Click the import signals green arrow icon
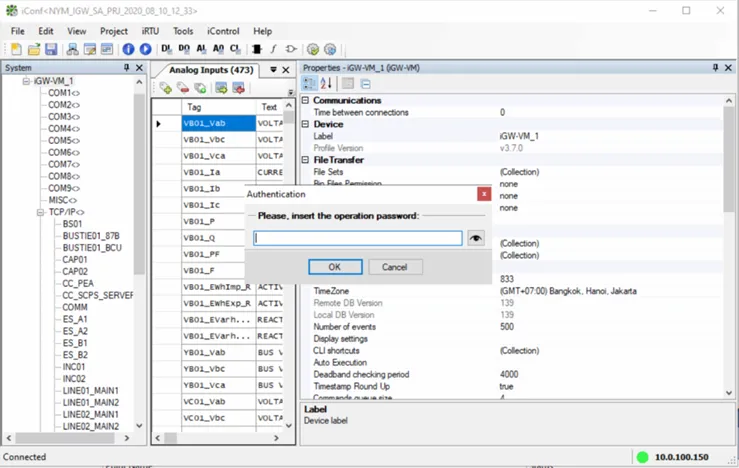 221,88
